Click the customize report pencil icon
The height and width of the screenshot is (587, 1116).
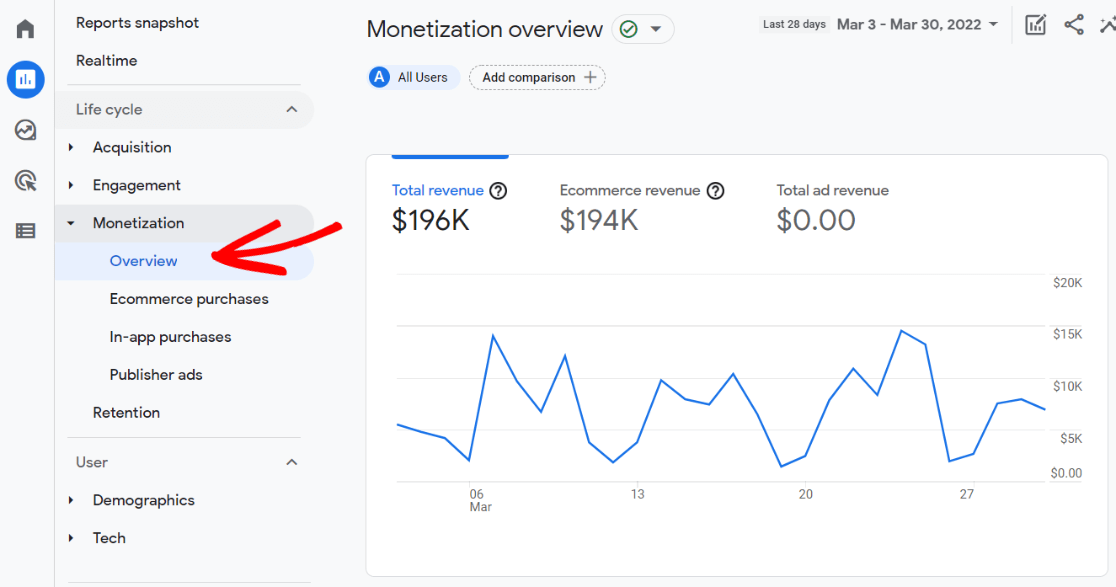[1035, 24]
